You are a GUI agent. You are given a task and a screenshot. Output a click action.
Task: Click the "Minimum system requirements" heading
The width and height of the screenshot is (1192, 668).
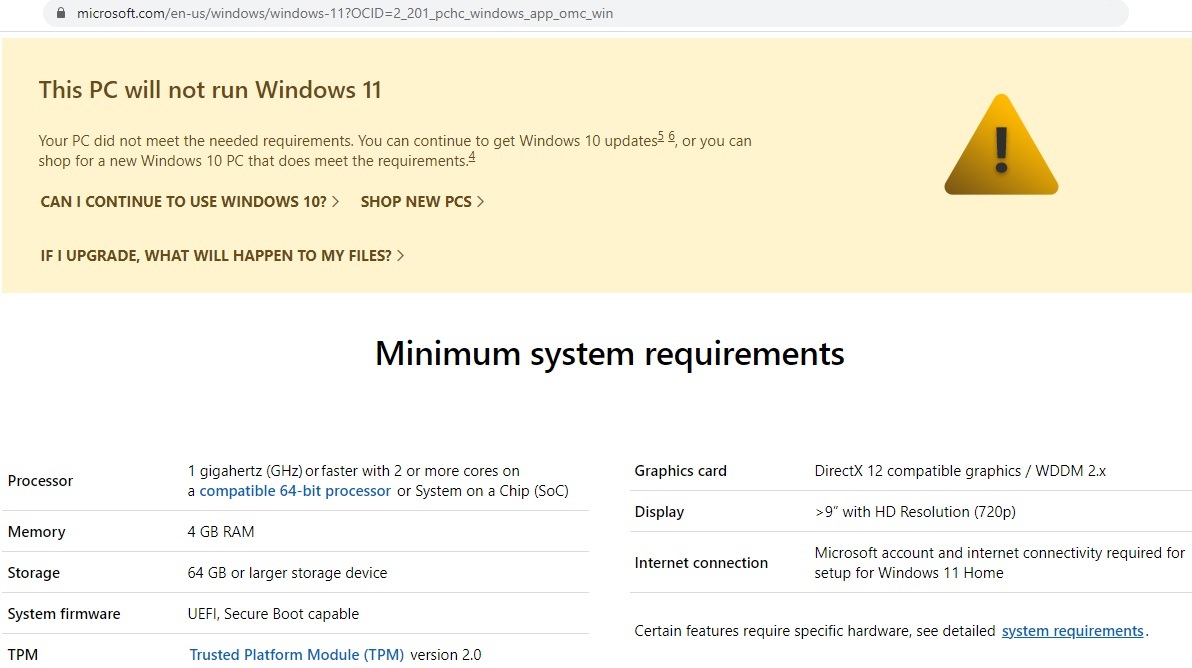point(609,354)
